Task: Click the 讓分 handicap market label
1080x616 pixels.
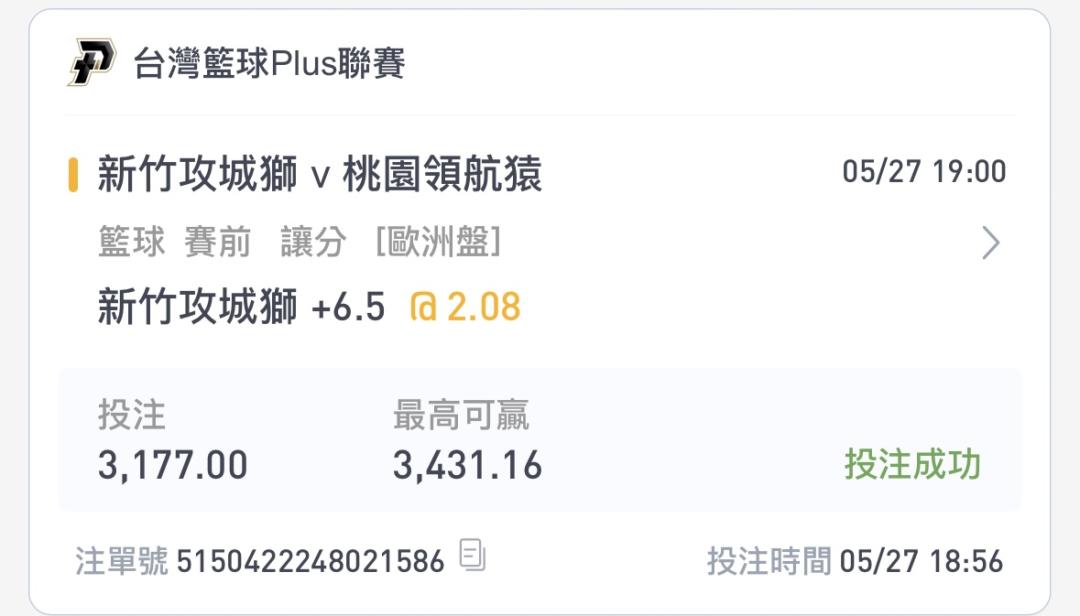Action: [313, 243]
